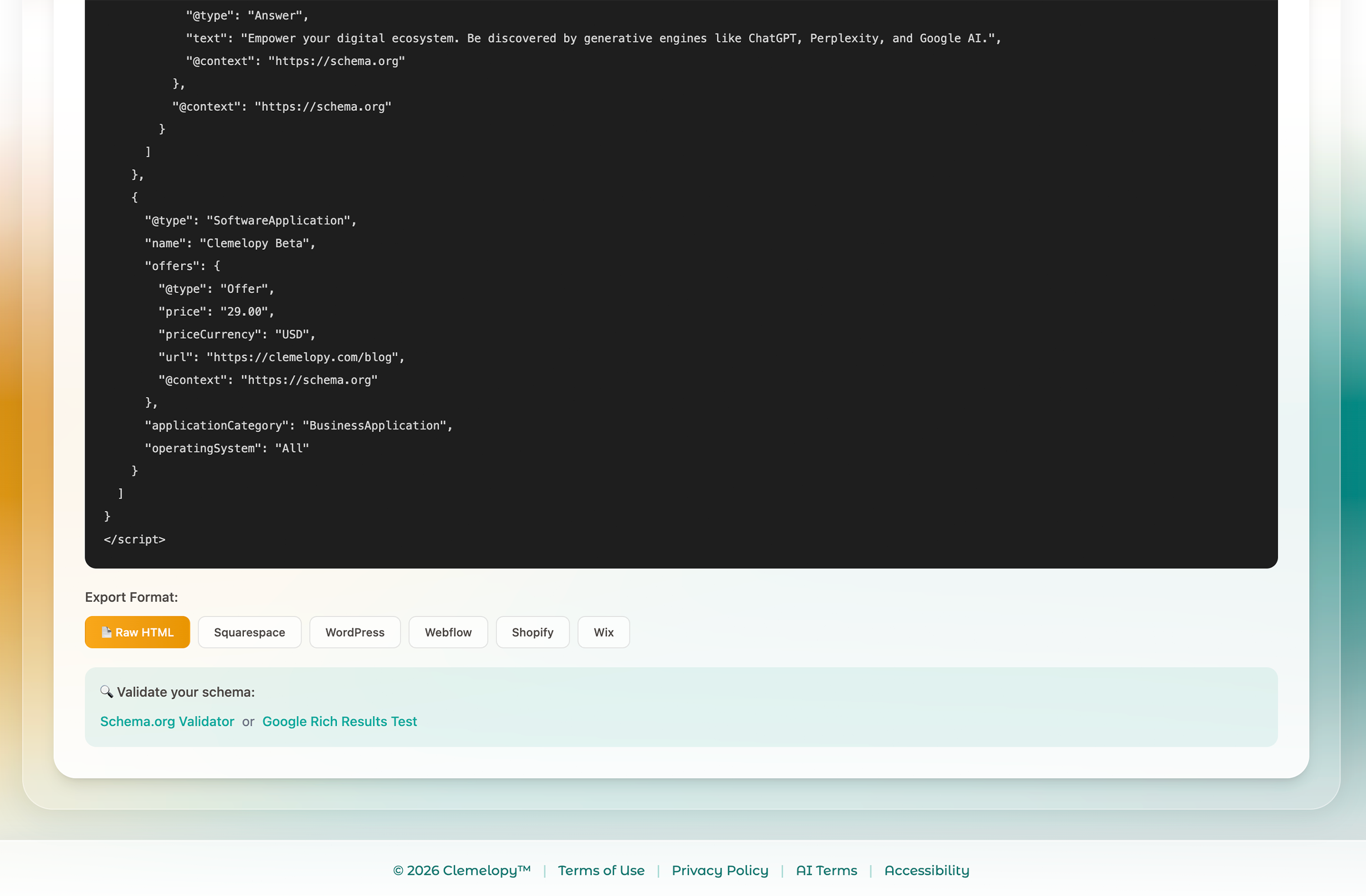This screenshot has height=896, width=1366.
Task: Switch export format to Squarespace
Action: [x=249, y=632]
